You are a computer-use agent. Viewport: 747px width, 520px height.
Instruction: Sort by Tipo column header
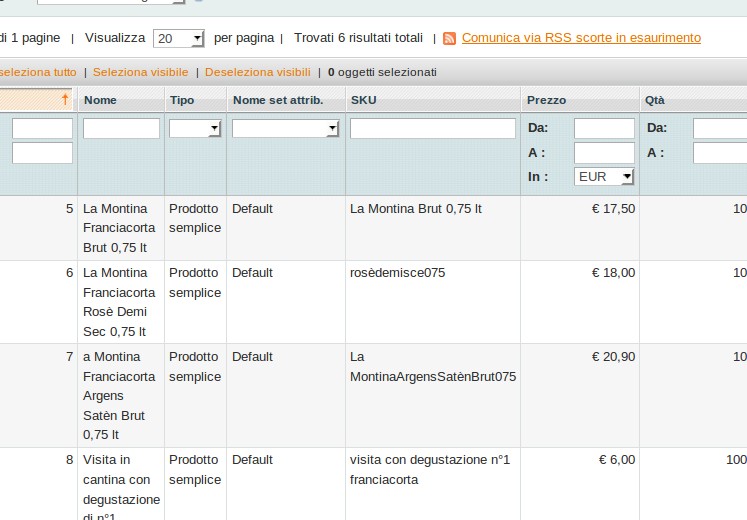pyautogui.click(x=182, y=100)
